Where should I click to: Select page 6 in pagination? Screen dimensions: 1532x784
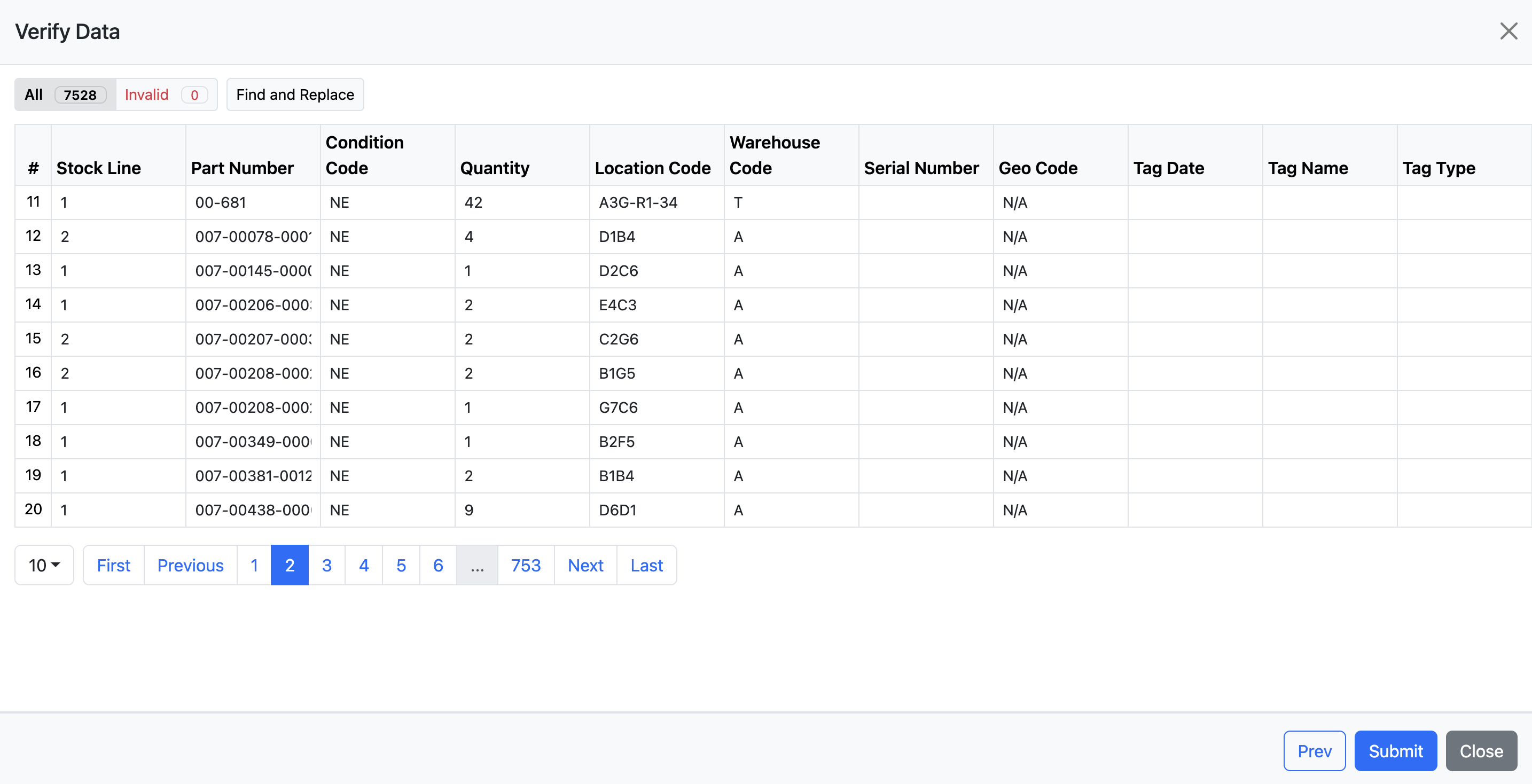pyautogui.click(x=437, y=565)
